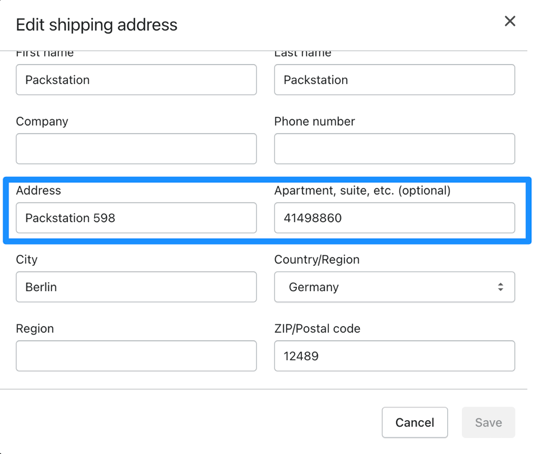Click the Address field with Packstation 598
Screen dimensions: 550x454
[136, 218]
